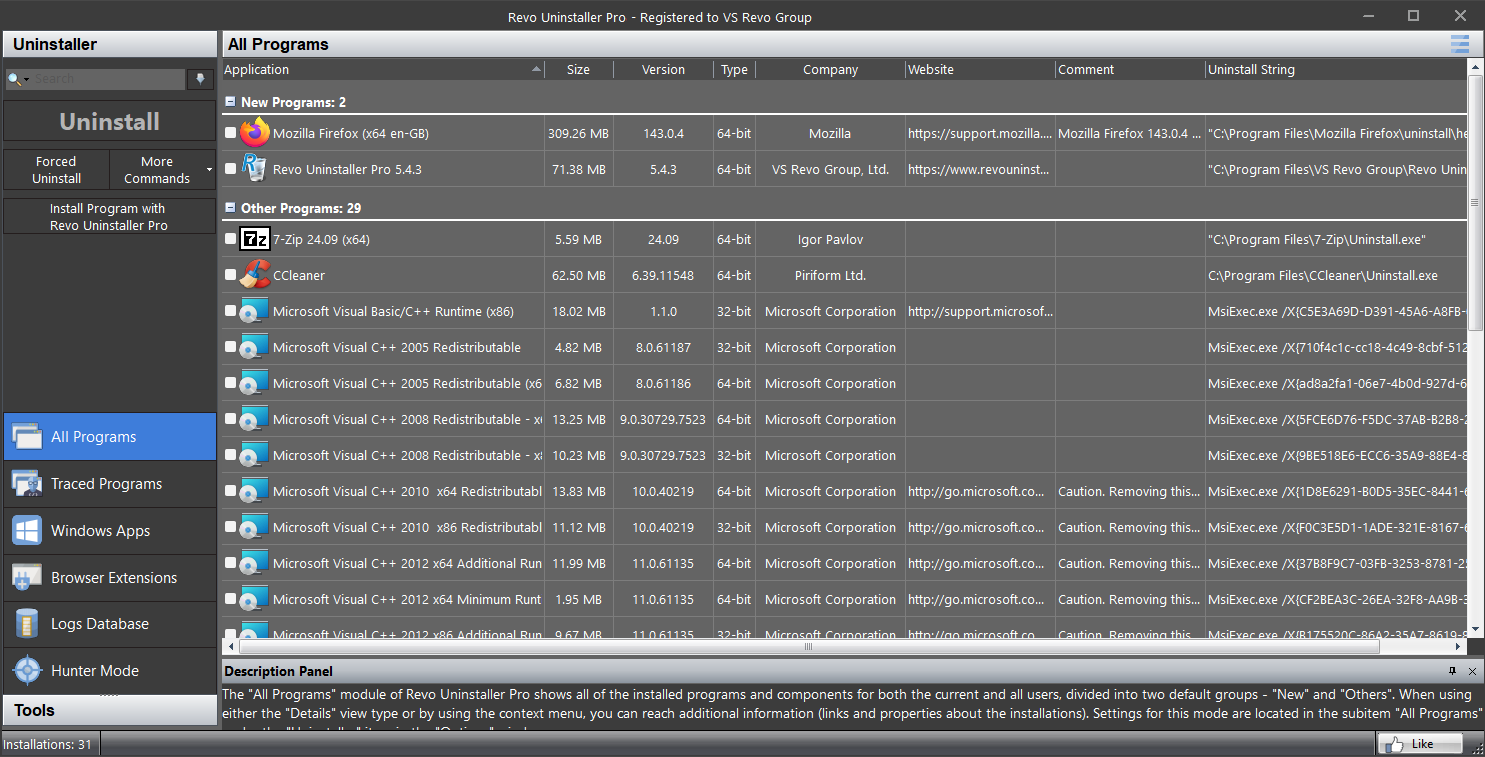The height and width of the screenshot is (757, 1485).
Task: Open the Logs Database module
Action: coord(109,624)
